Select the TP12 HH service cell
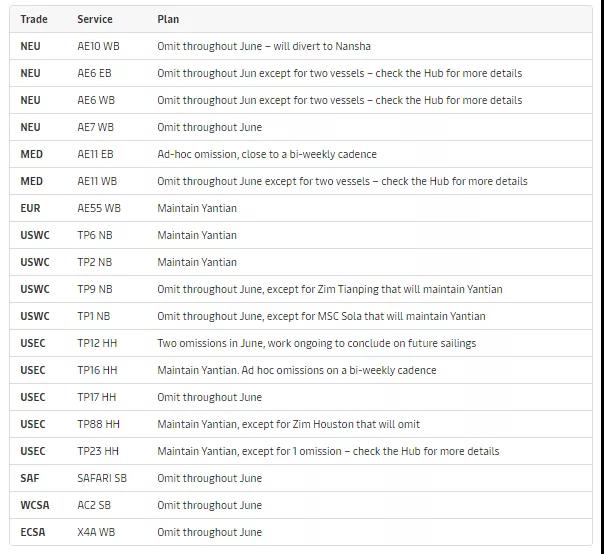Image resolution: width=604 pixels, height=554 pixels. coord(97,343)
